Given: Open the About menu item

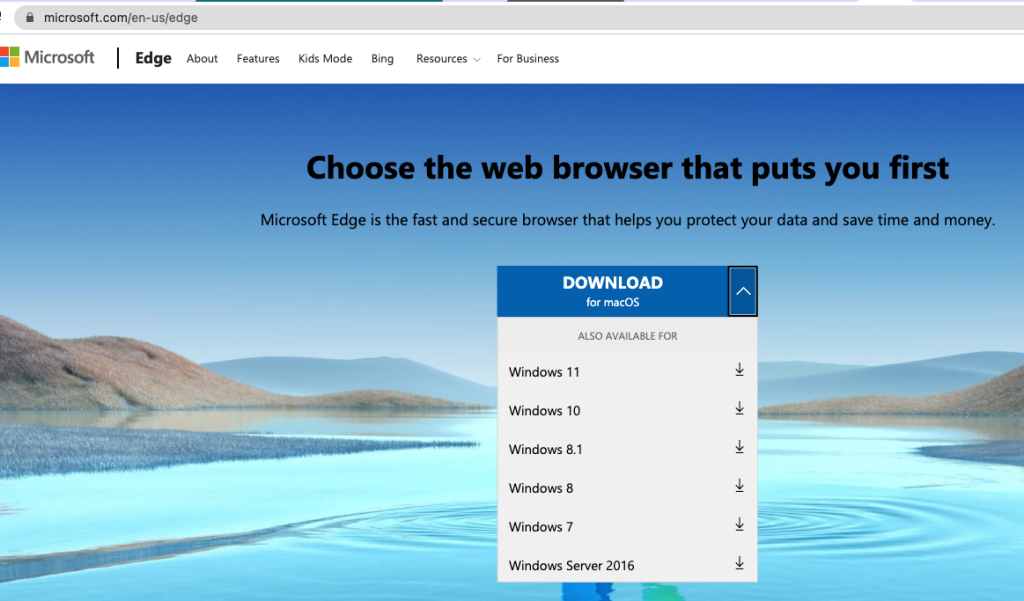Looking at the screenshot, I should [x=202, y=59].
